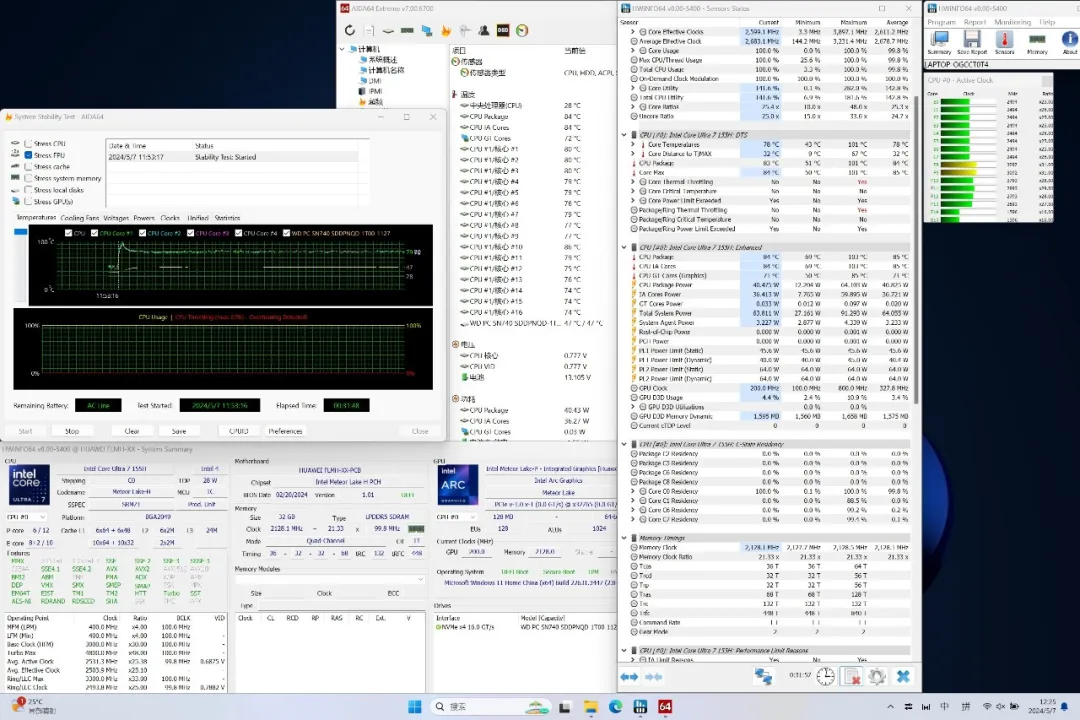Open HWiNFO Summary icon
This screenshot has width=1080, height=720.
coord(939,40)
